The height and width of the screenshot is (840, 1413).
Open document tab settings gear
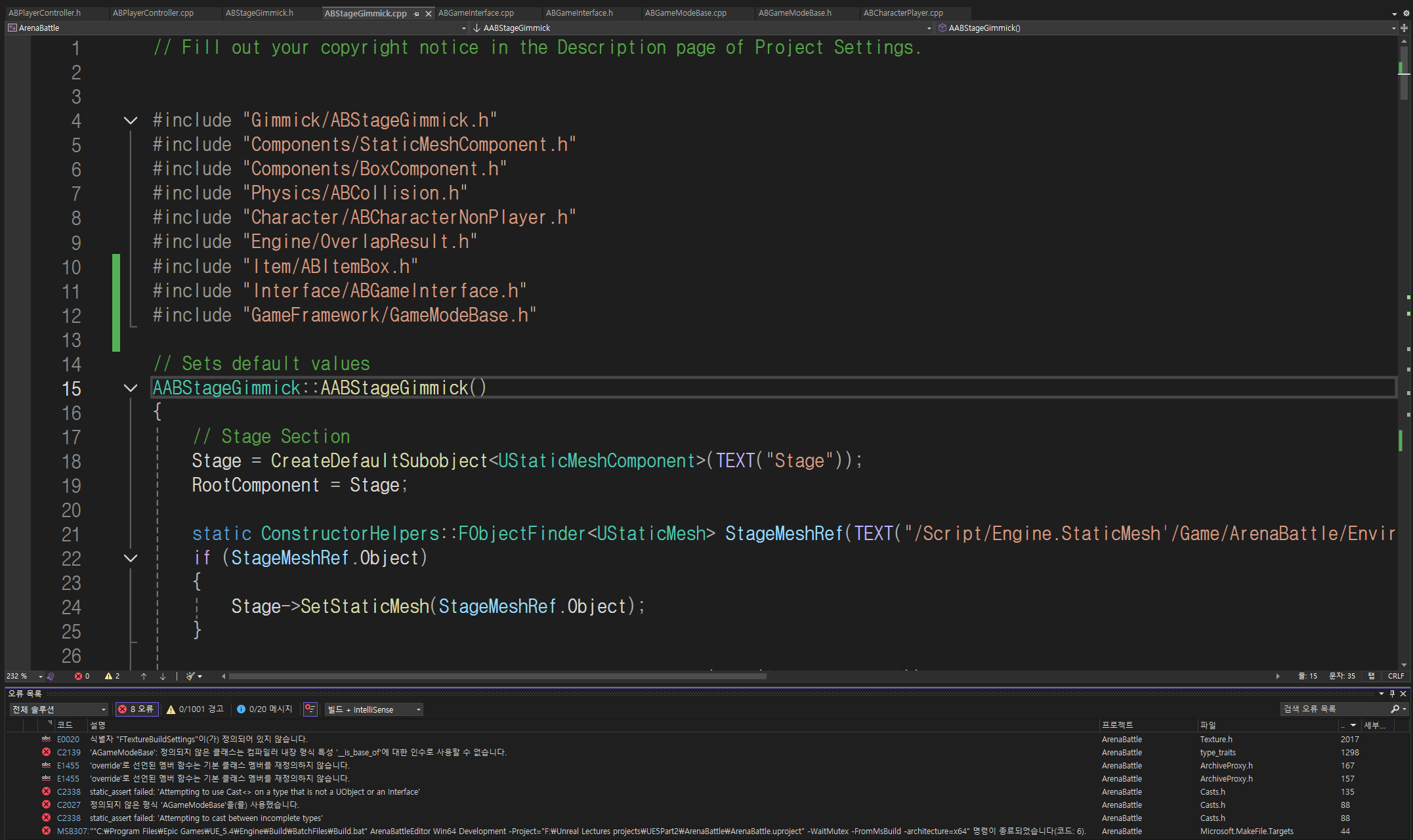[x=1405, y=14]
